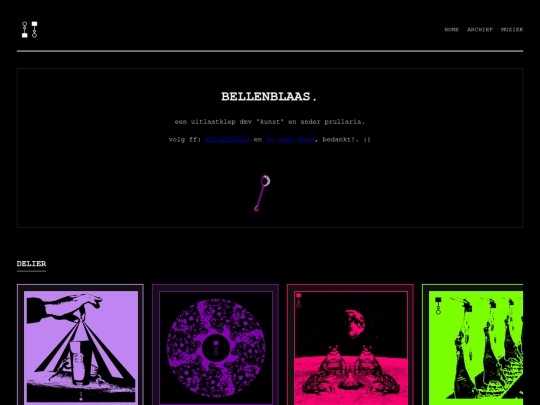Click the BELLENBLAAS. page title
The width and height of the screenshot is (540, 405).
(269, 97)
